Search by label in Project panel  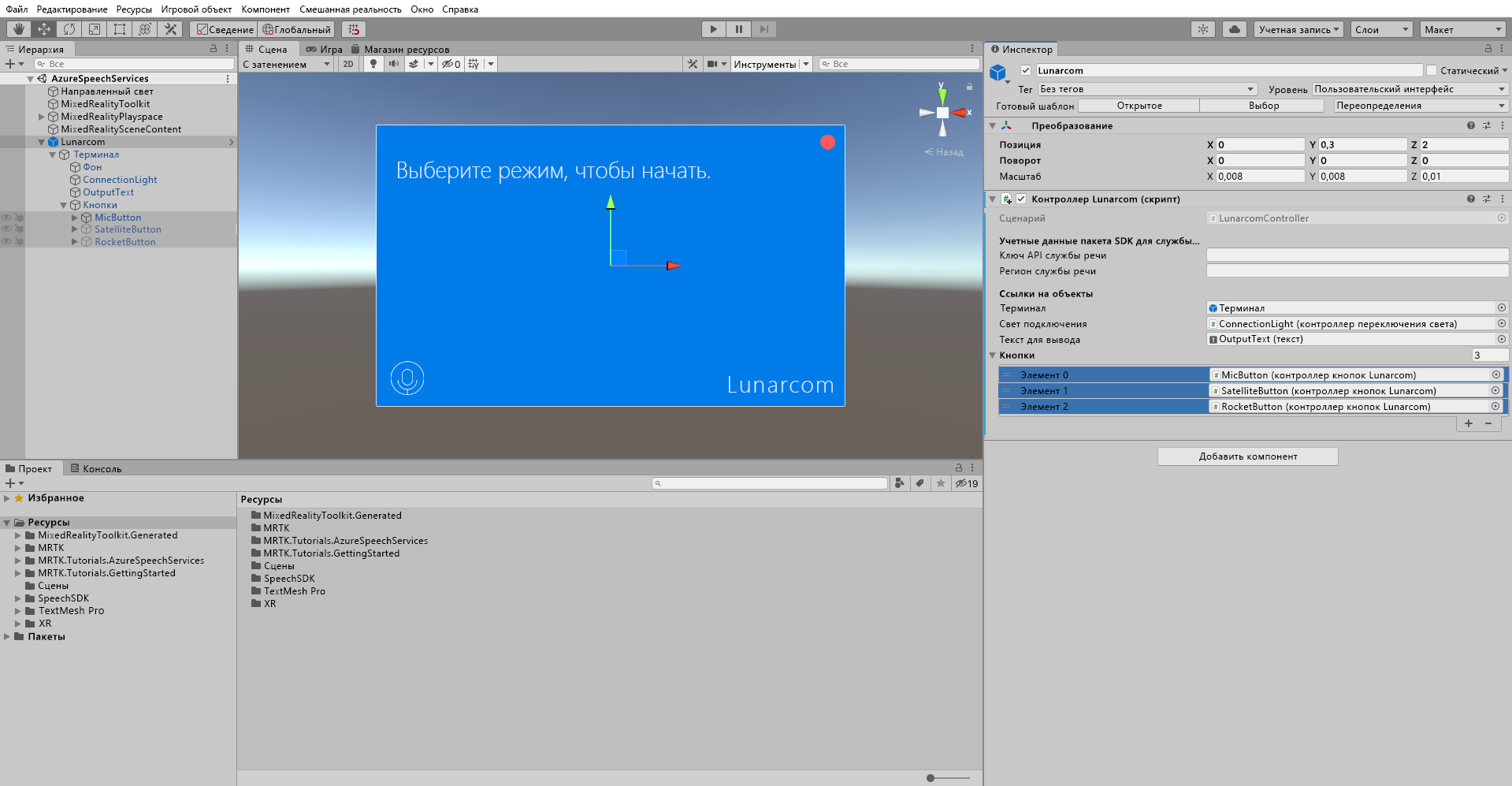coord(920,483)
